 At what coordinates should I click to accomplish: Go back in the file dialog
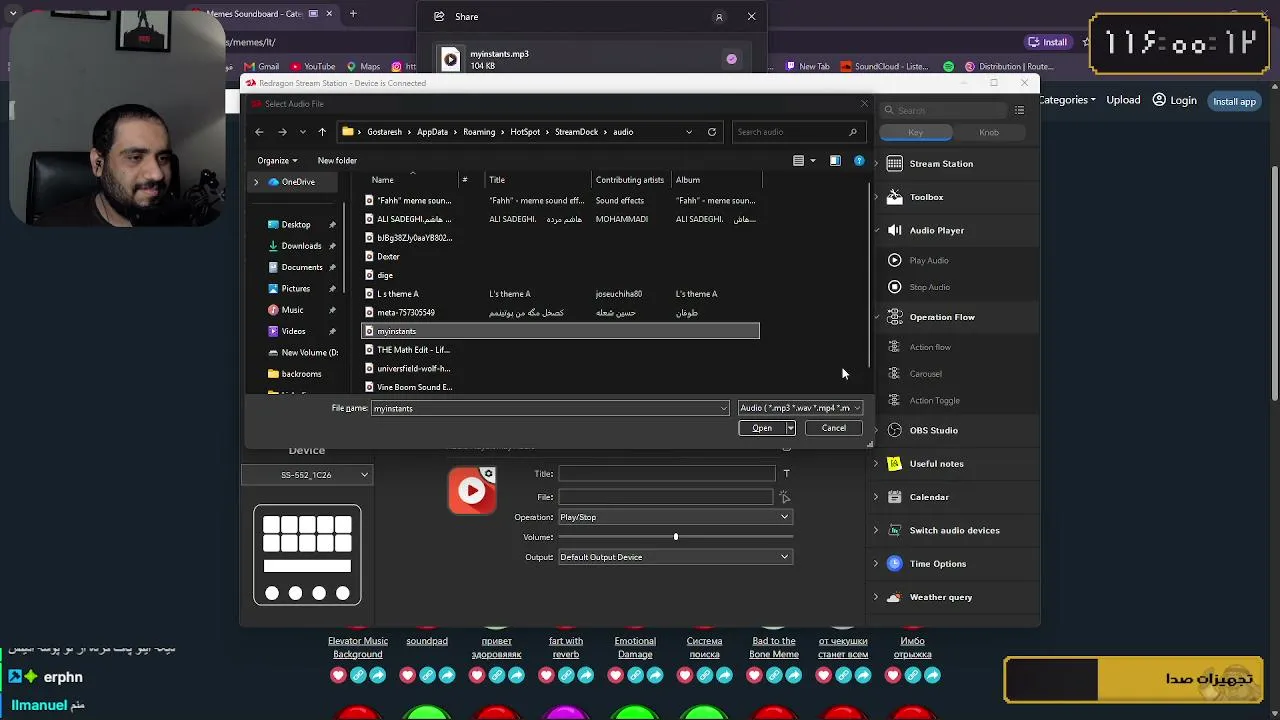259,132
